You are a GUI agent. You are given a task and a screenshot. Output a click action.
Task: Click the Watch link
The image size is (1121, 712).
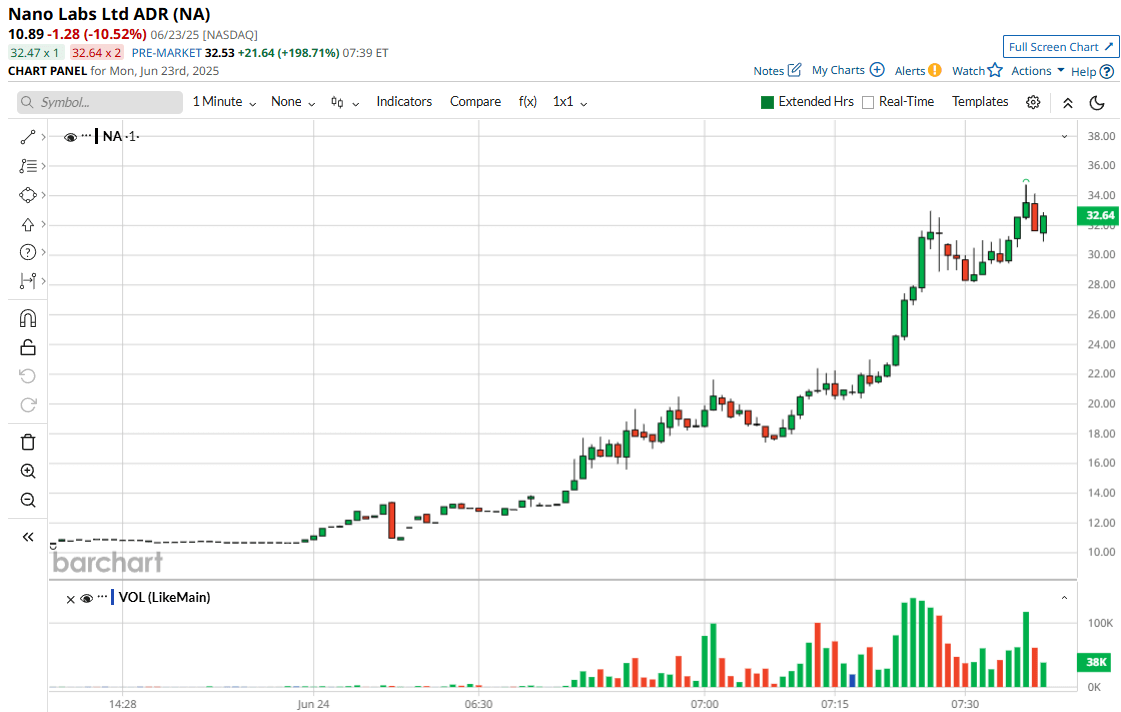pyautogui.click(x=968, y=71)
